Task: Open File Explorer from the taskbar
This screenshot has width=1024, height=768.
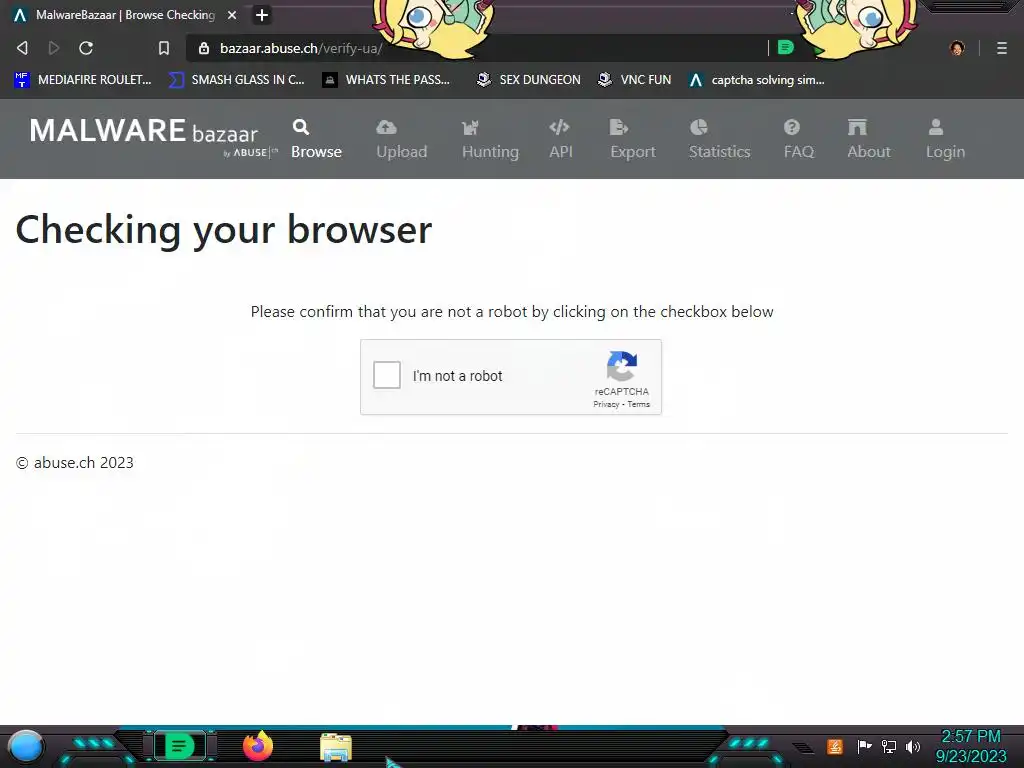Action: pyautogui.click(x=336, y=747)
